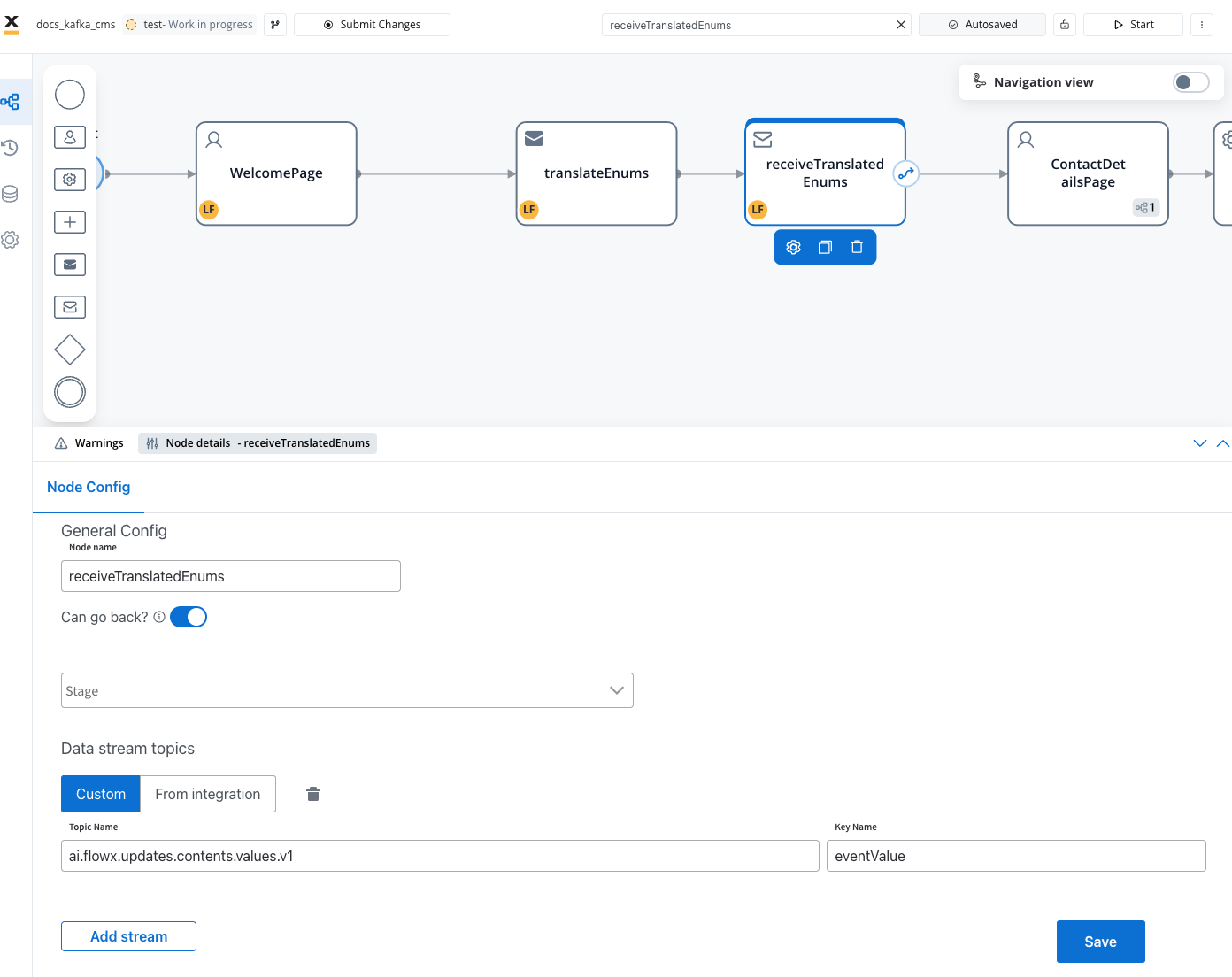Viewport: 1232px width, 977px height.
Task: Open data model database icon in sidebar
Action: pos(11,194)
